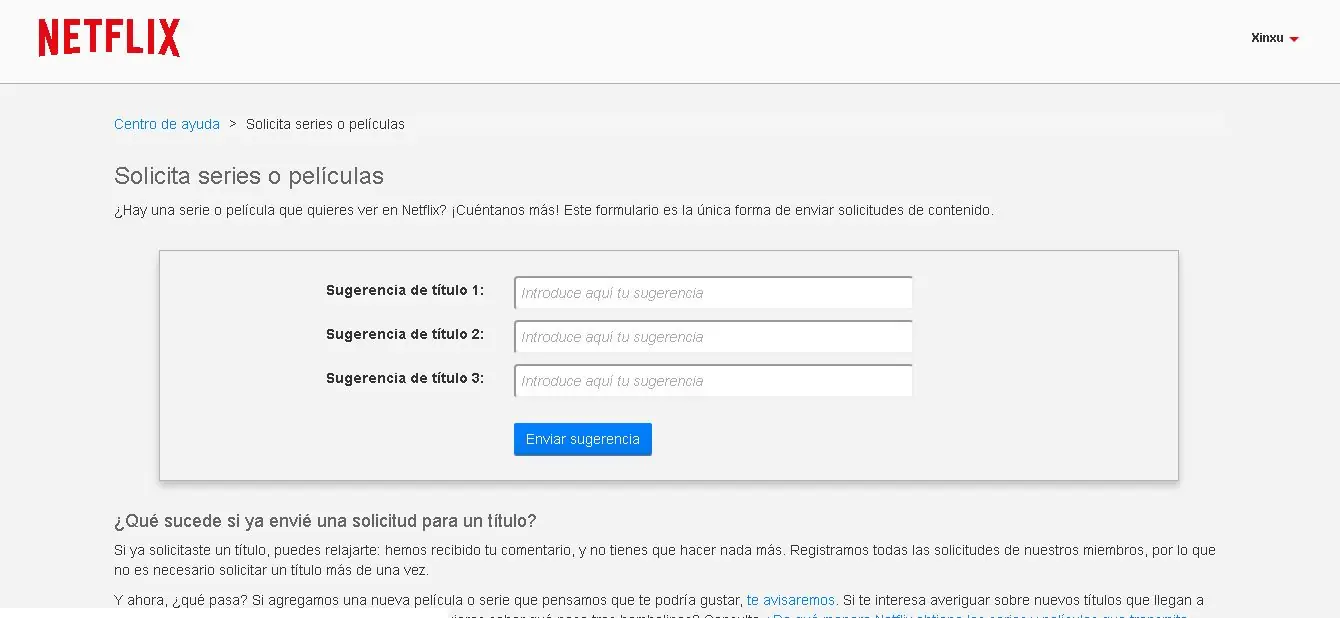Click the 'Sugerencia de título 1:' label

pyautogui.click(x=405, y=290)
